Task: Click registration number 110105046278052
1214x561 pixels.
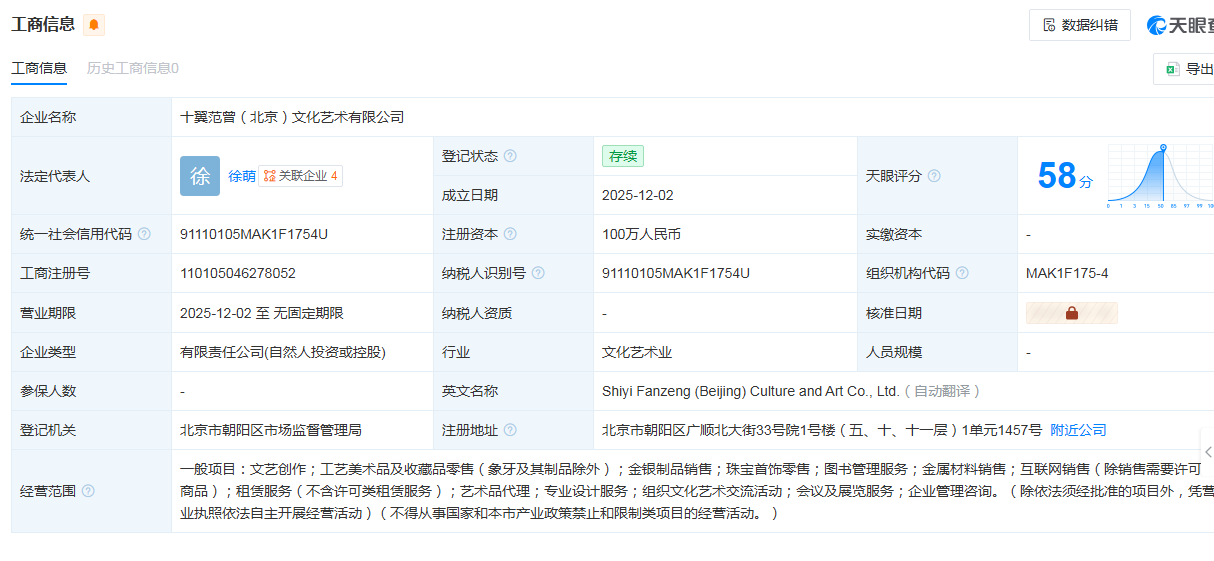Action: 238,273
